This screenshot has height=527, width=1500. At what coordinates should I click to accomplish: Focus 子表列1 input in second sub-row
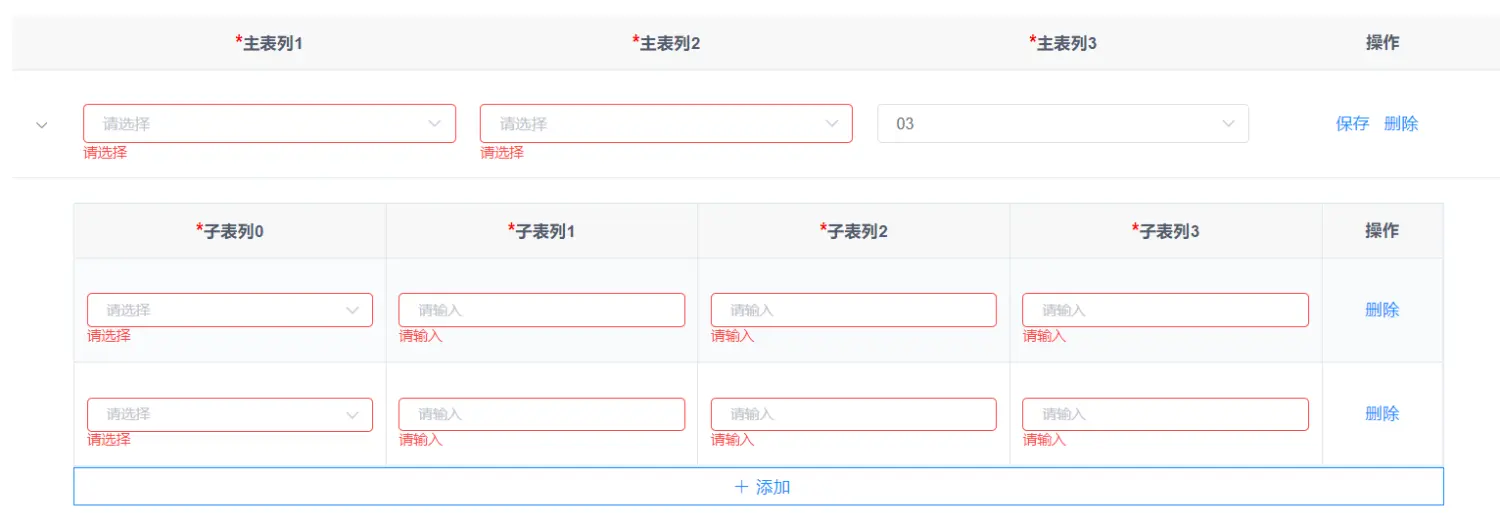click(541, 414)
